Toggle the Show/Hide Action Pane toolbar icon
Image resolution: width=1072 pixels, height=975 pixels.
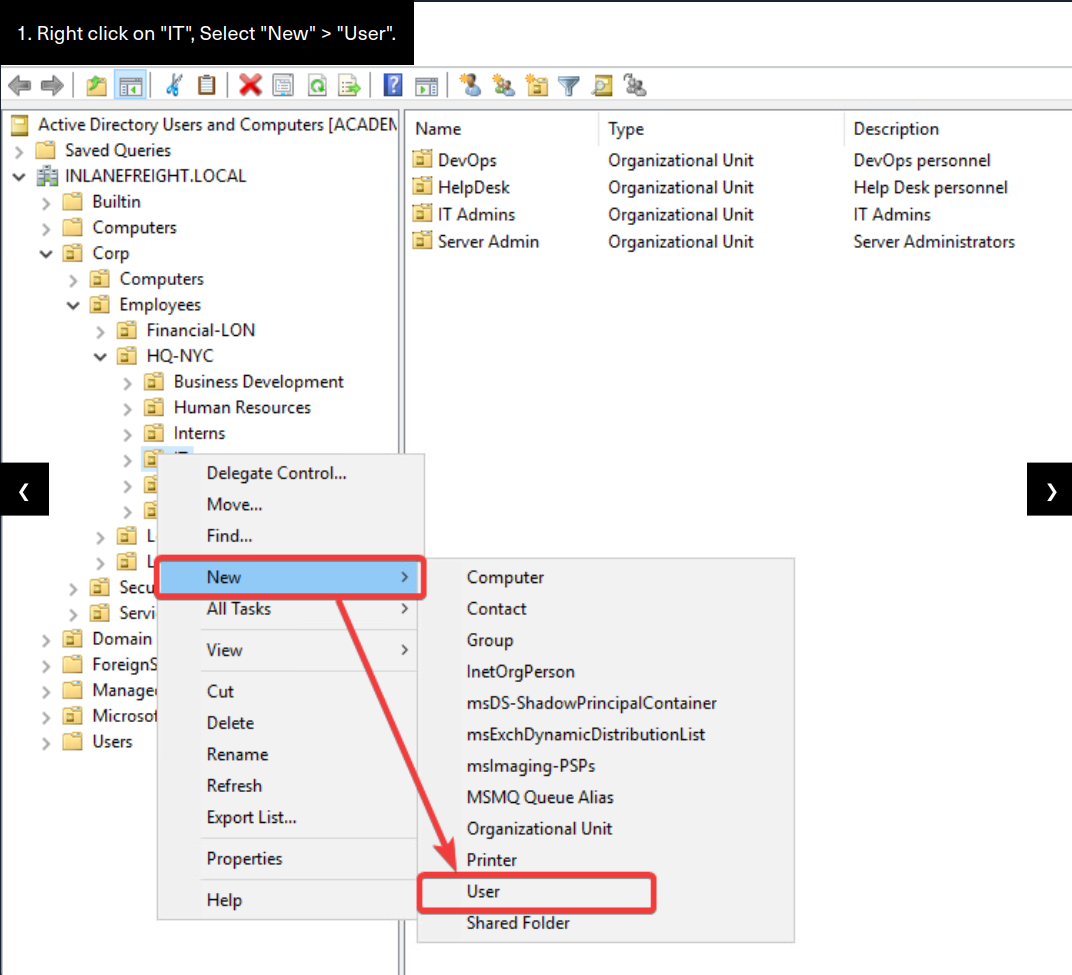pyautogui.click(x=427, y=85)
